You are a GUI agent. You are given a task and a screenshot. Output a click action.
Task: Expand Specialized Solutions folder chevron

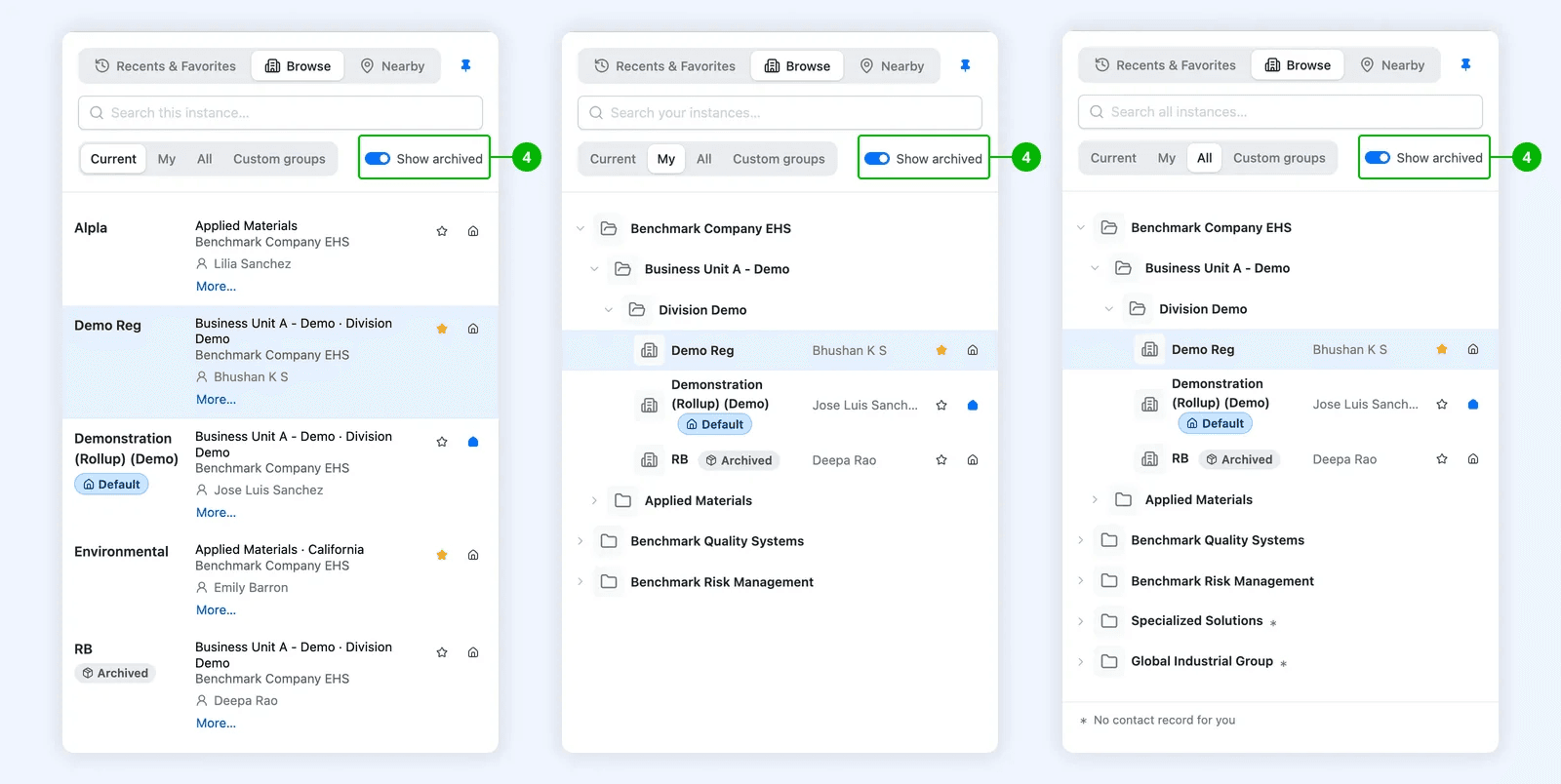click(x=1081, y=621)
